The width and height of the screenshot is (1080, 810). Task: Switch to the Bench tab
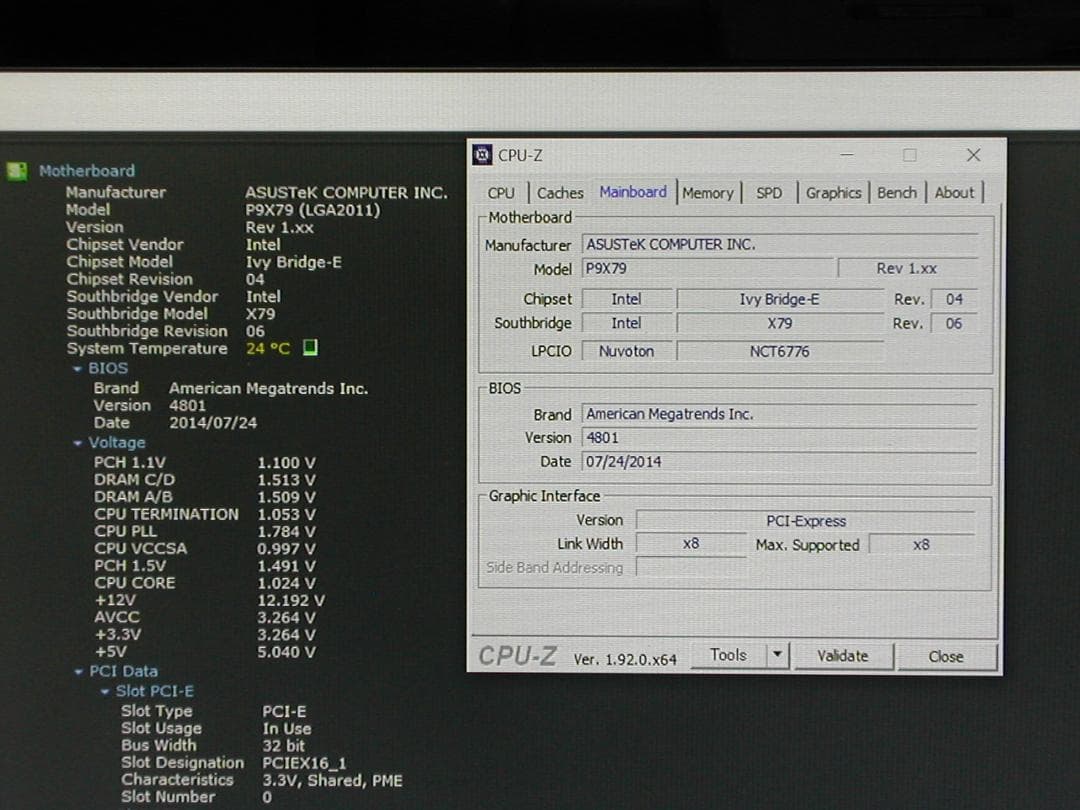(897, 192)
